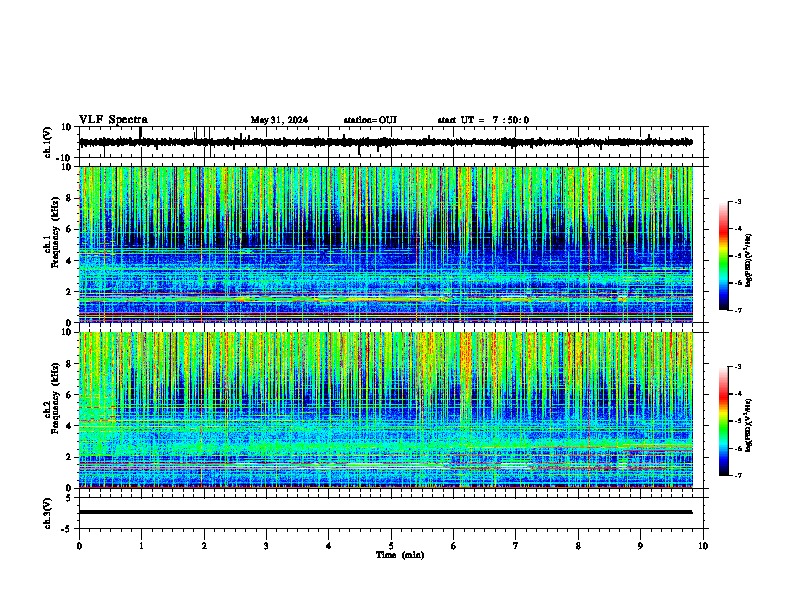The height and width of the screenshot is (612, 792).
Task: Click the ch.1 spectrogram color bar
Action: (724, 256)
